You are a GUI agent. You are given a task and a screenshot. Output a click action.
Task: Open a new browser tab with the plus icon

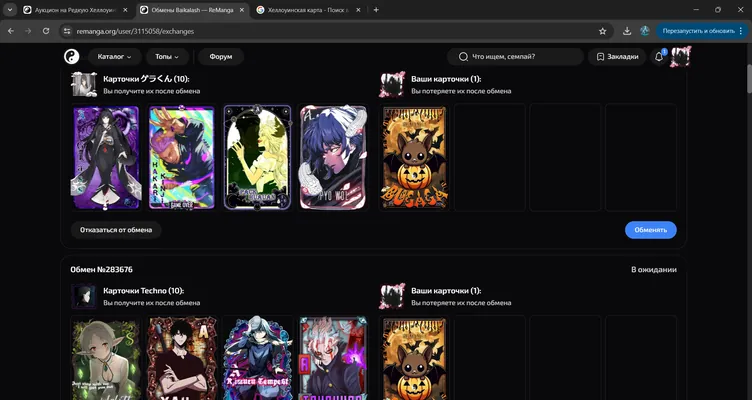[376, 10]
